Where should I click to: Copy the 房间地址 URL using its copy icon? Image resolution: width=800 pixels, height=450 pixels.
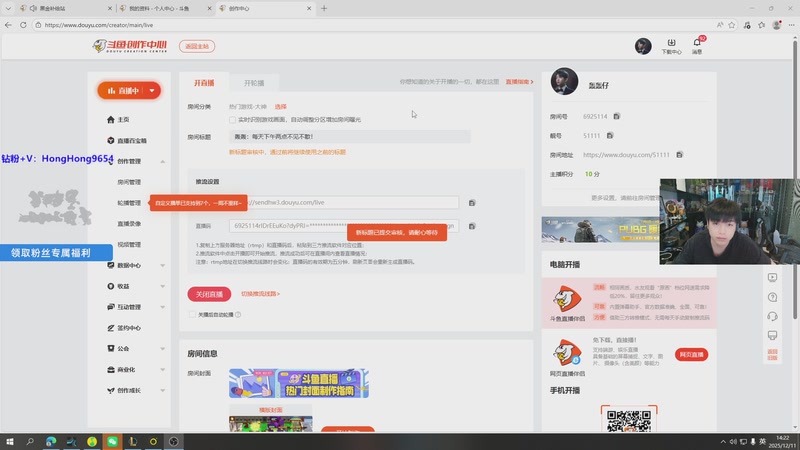pos(679,155)
